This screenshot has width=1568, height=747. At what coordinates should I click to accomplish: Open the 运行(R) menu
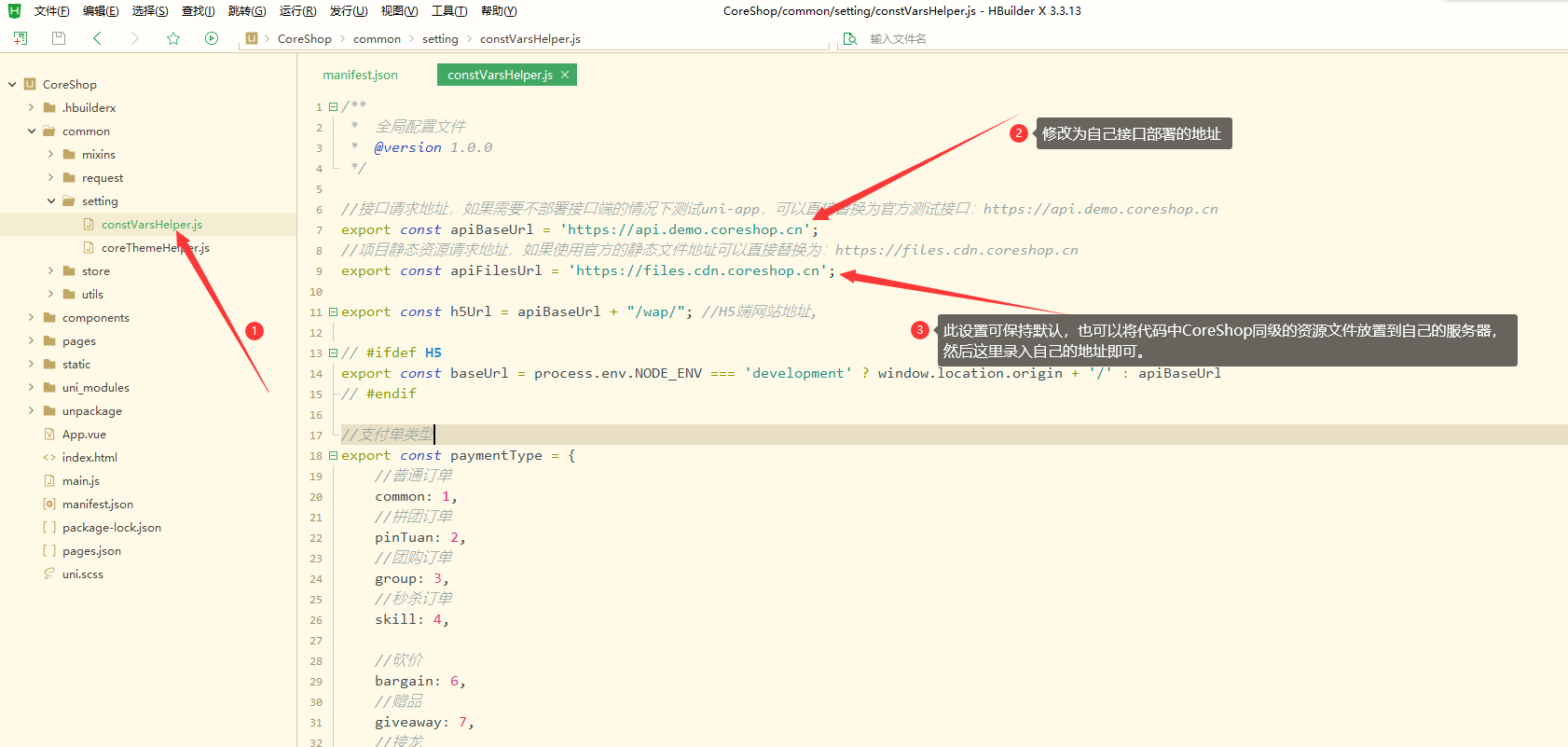(298, 11)
